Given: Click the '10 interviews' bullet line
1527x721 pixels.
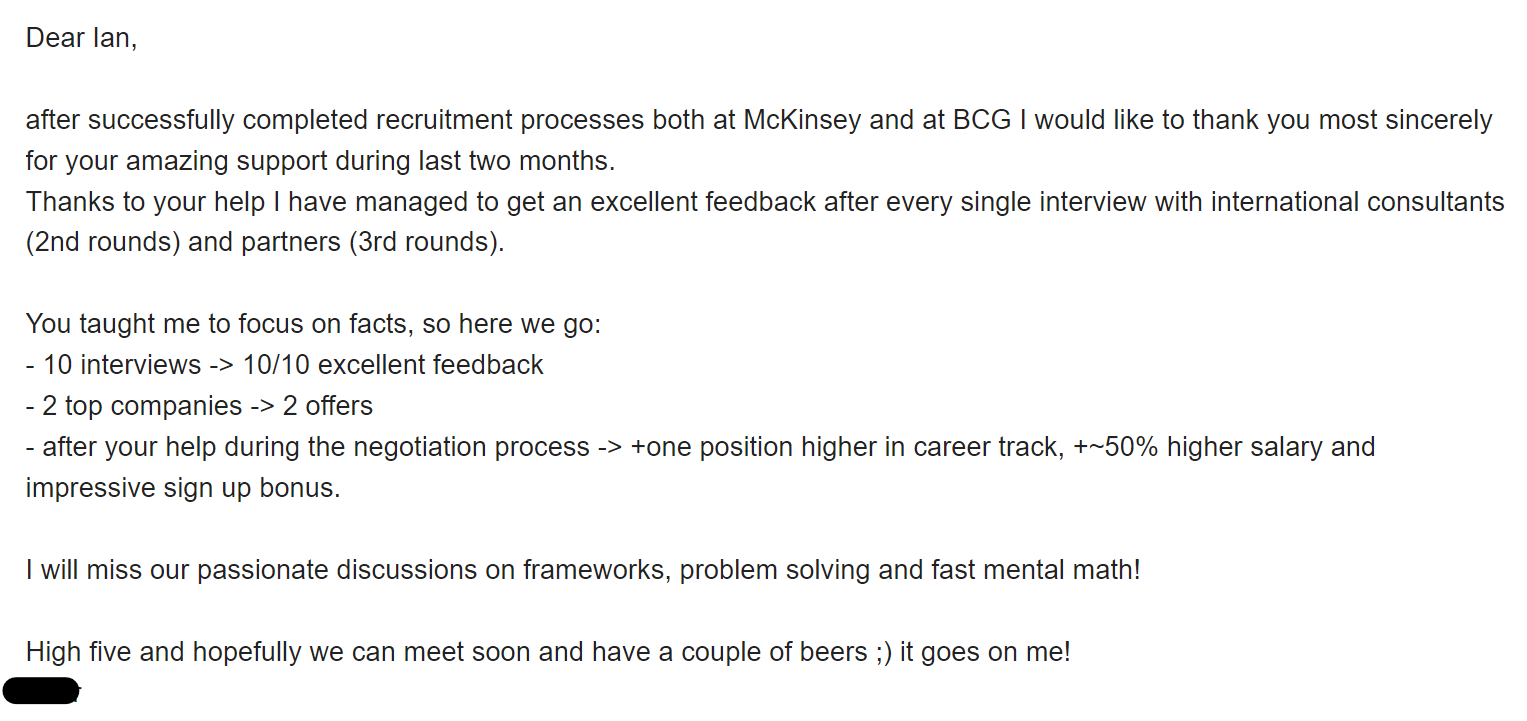Looking at the screenshot, I should (285, 365).
